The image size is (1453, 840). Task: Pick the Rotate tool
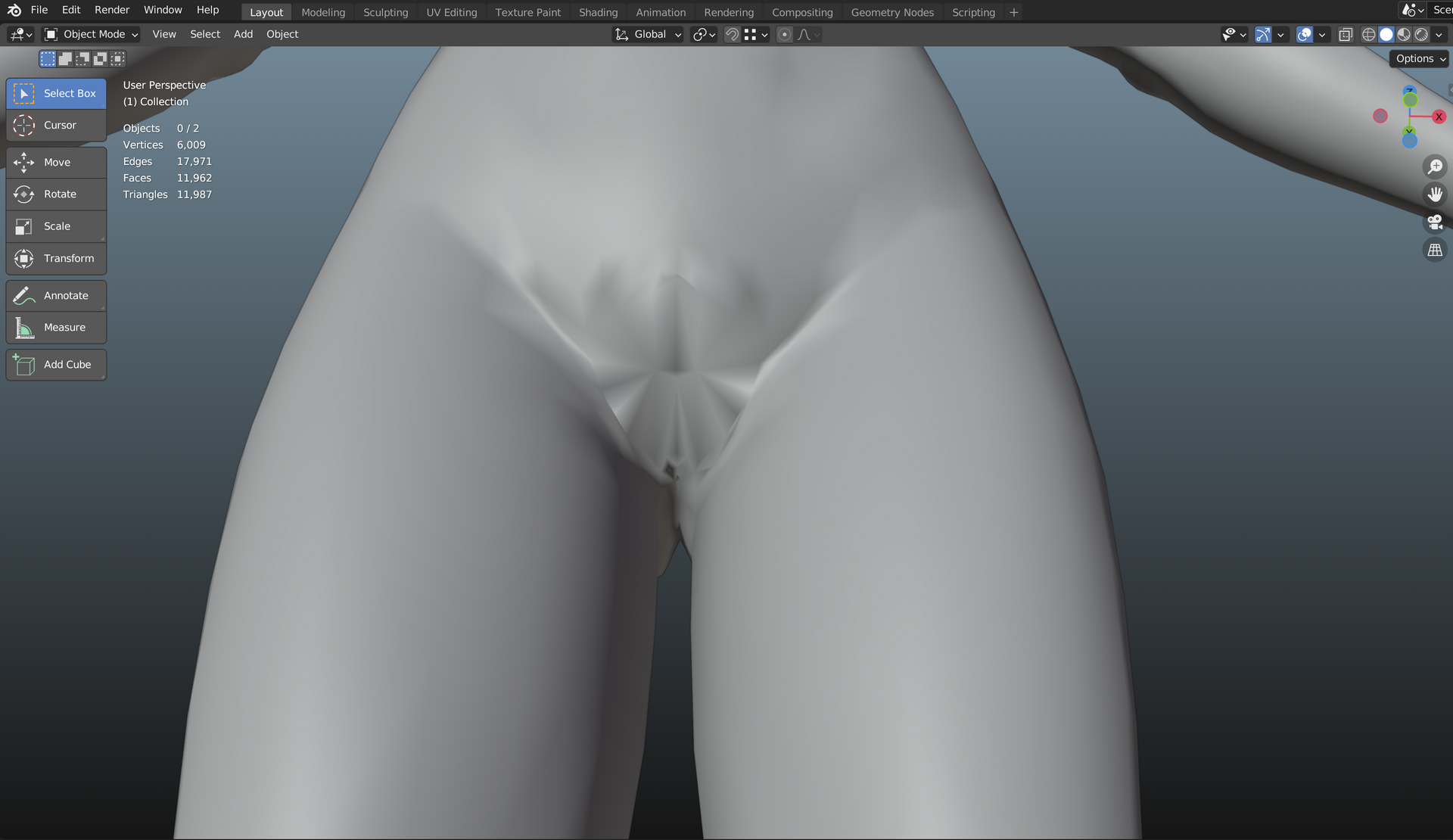pyautogui.click(x=56, y=194)
